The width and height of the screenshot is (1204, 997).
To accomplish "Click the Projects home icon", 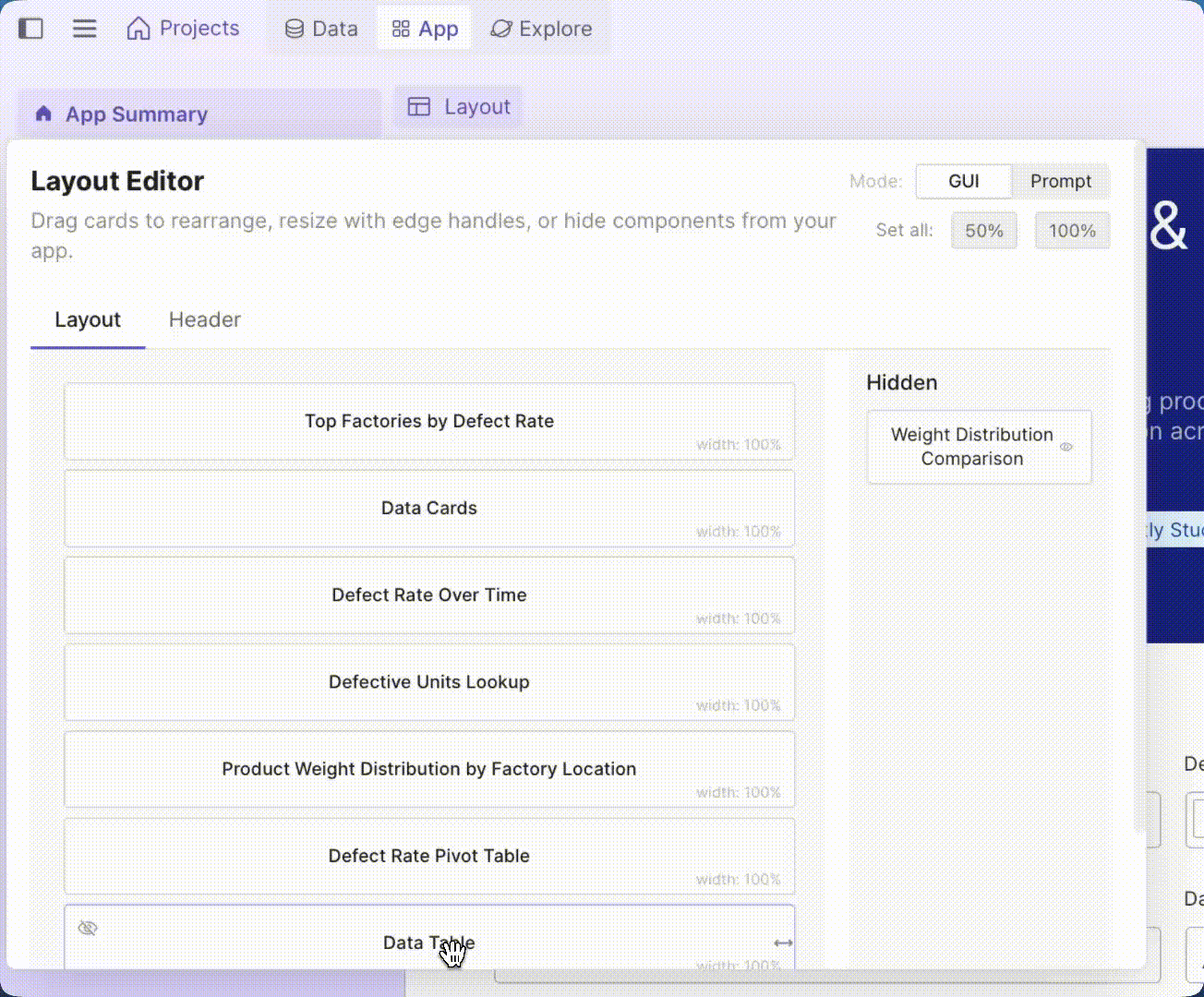I will click(x=138, y=29).
